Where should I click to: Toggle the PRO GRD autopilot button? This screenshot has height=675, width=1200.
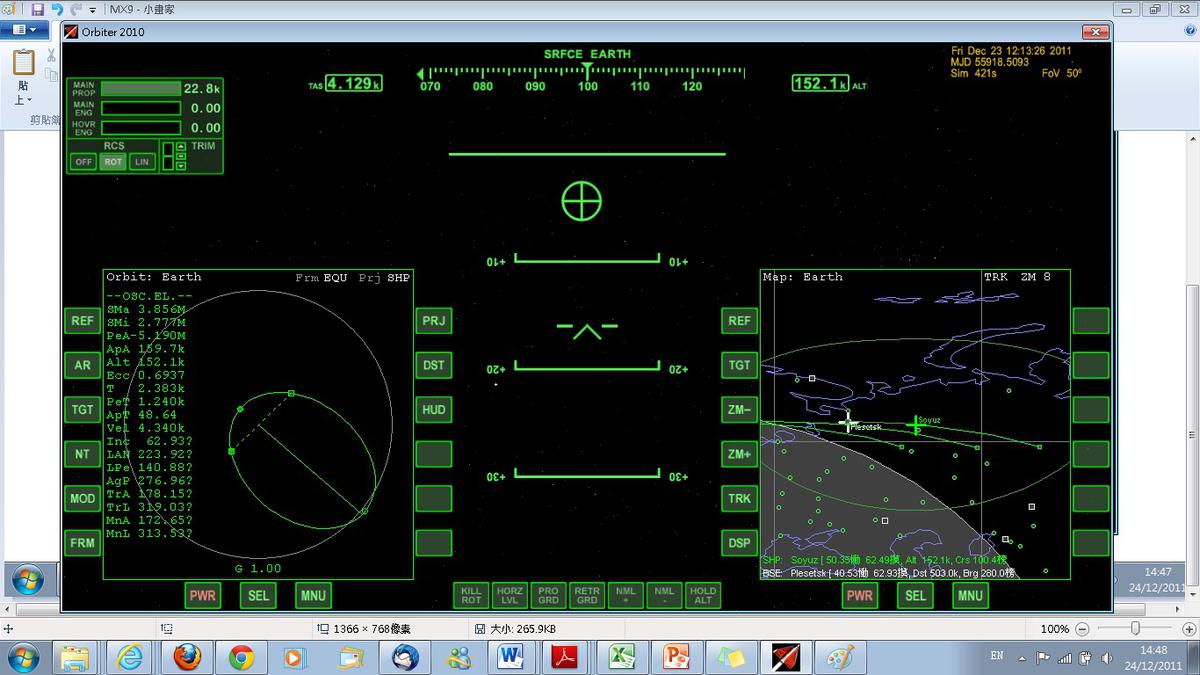(548, 595)
